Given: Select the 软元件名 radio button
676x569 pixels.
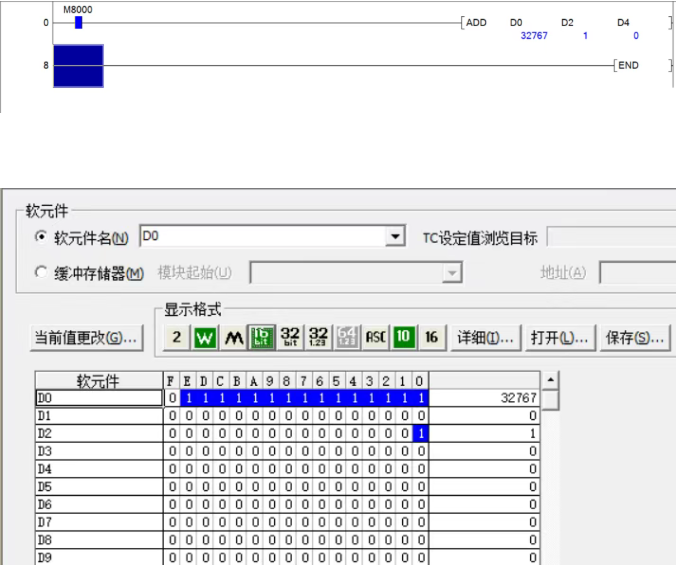Looking at the screenshot, I should pyautogui.click(x=41, y=237).
